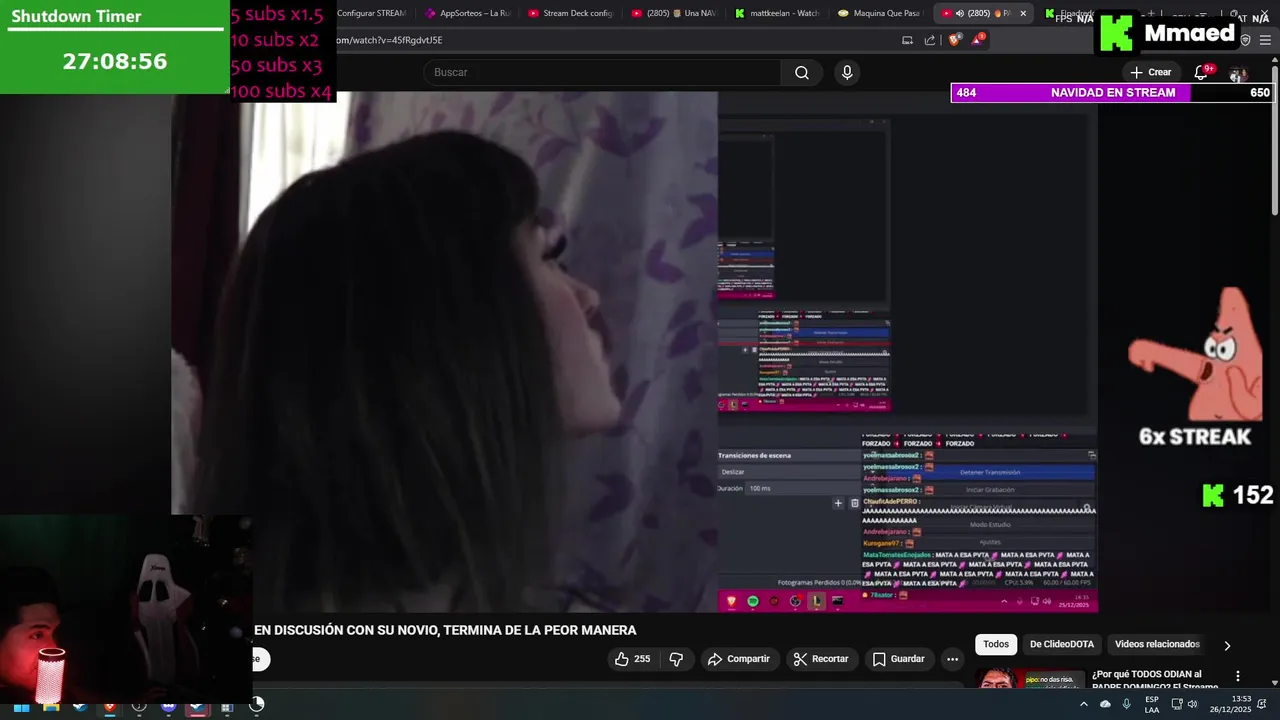Close the active YouTube tab
Viewport: 1280px width, 720px height.
click(1023, 13)
